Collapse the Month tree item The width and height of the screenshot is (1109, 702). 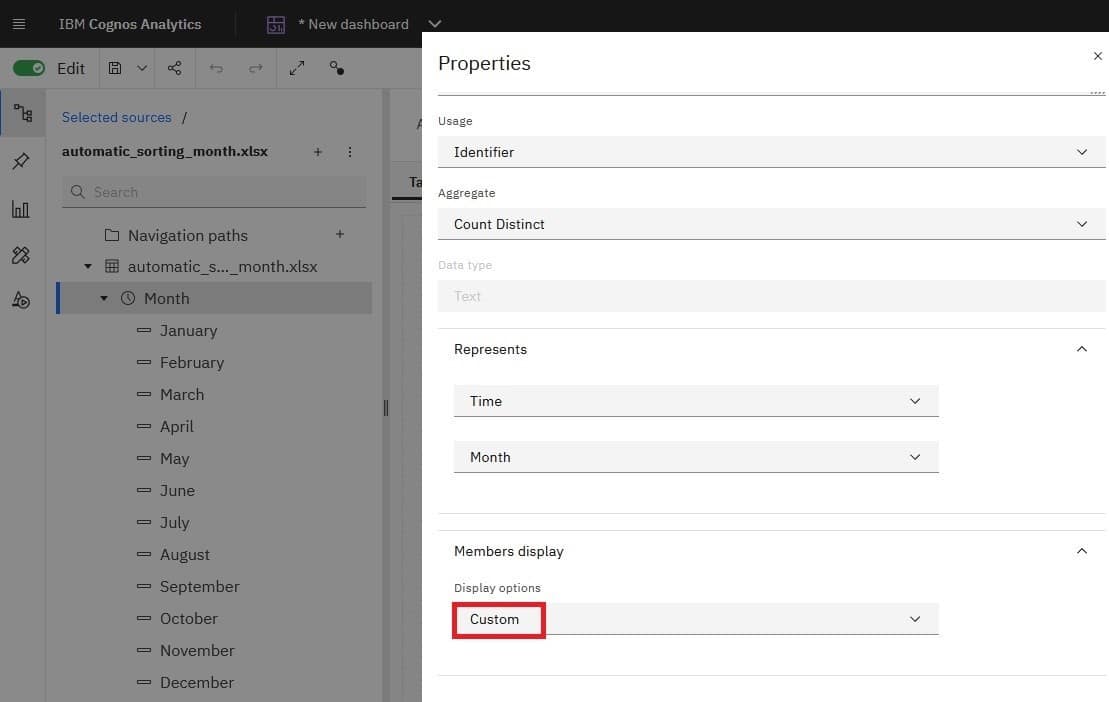(x=103, y=298)
